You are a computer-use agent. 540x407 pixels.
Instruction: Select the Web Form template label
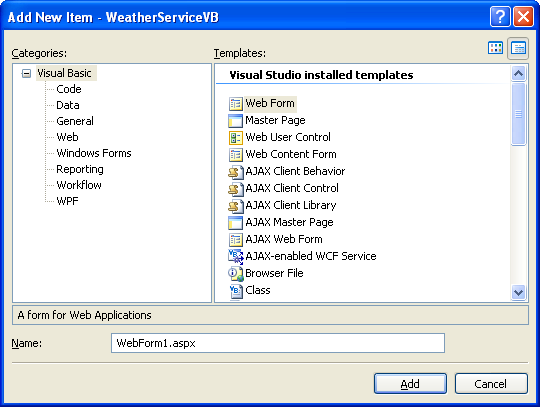click(270, 103)
